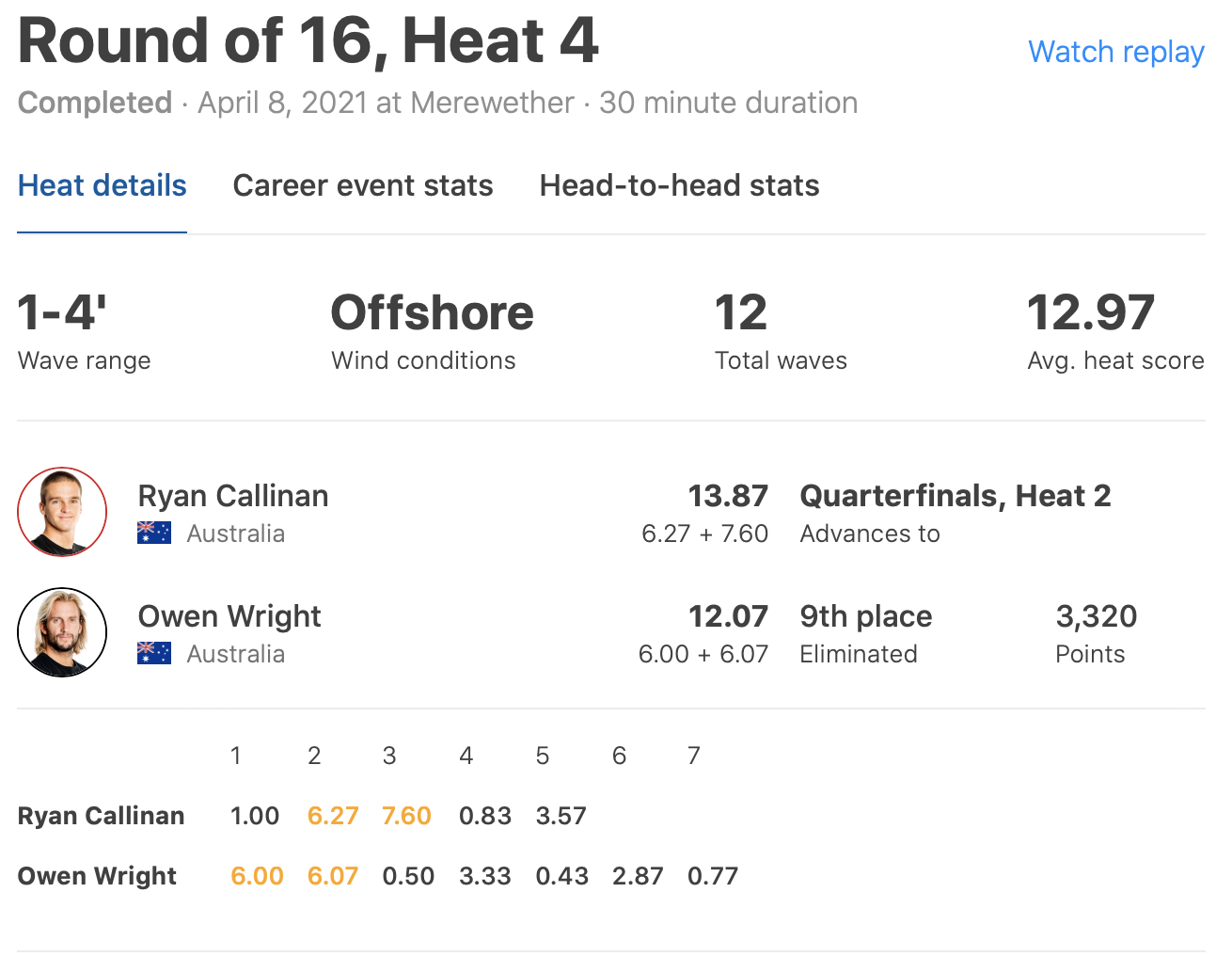Click the Ryan Callinan name heading
The width and height of the screenshot is (1232, 956).
click(233, 496)
